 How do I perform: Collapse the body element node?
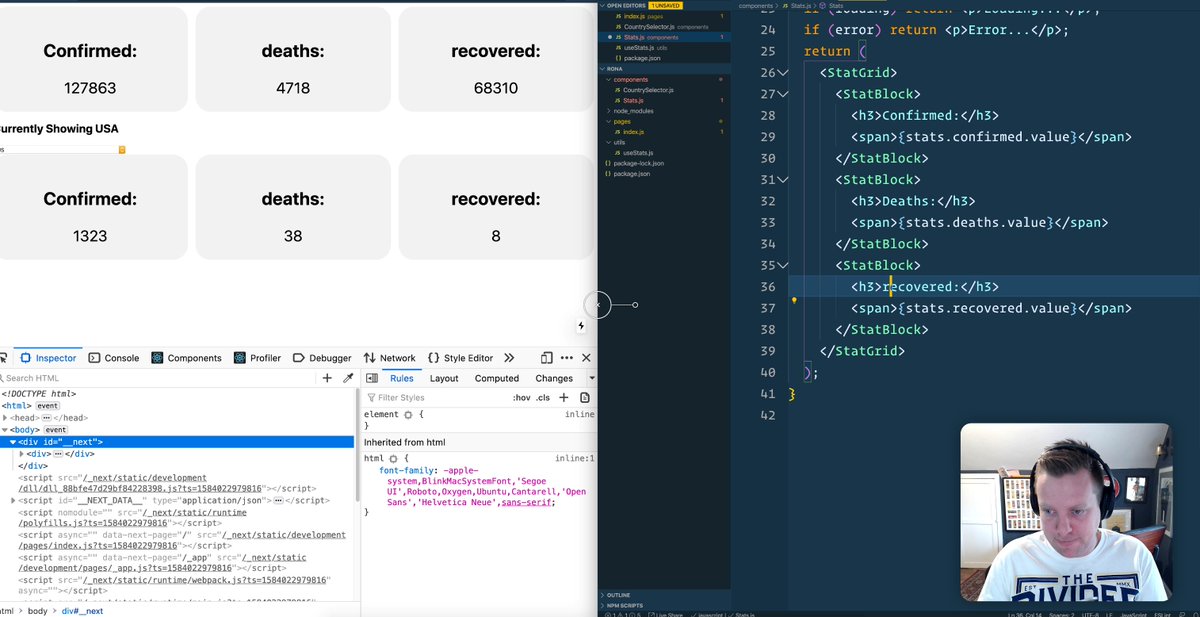click(x=5, y=429)
